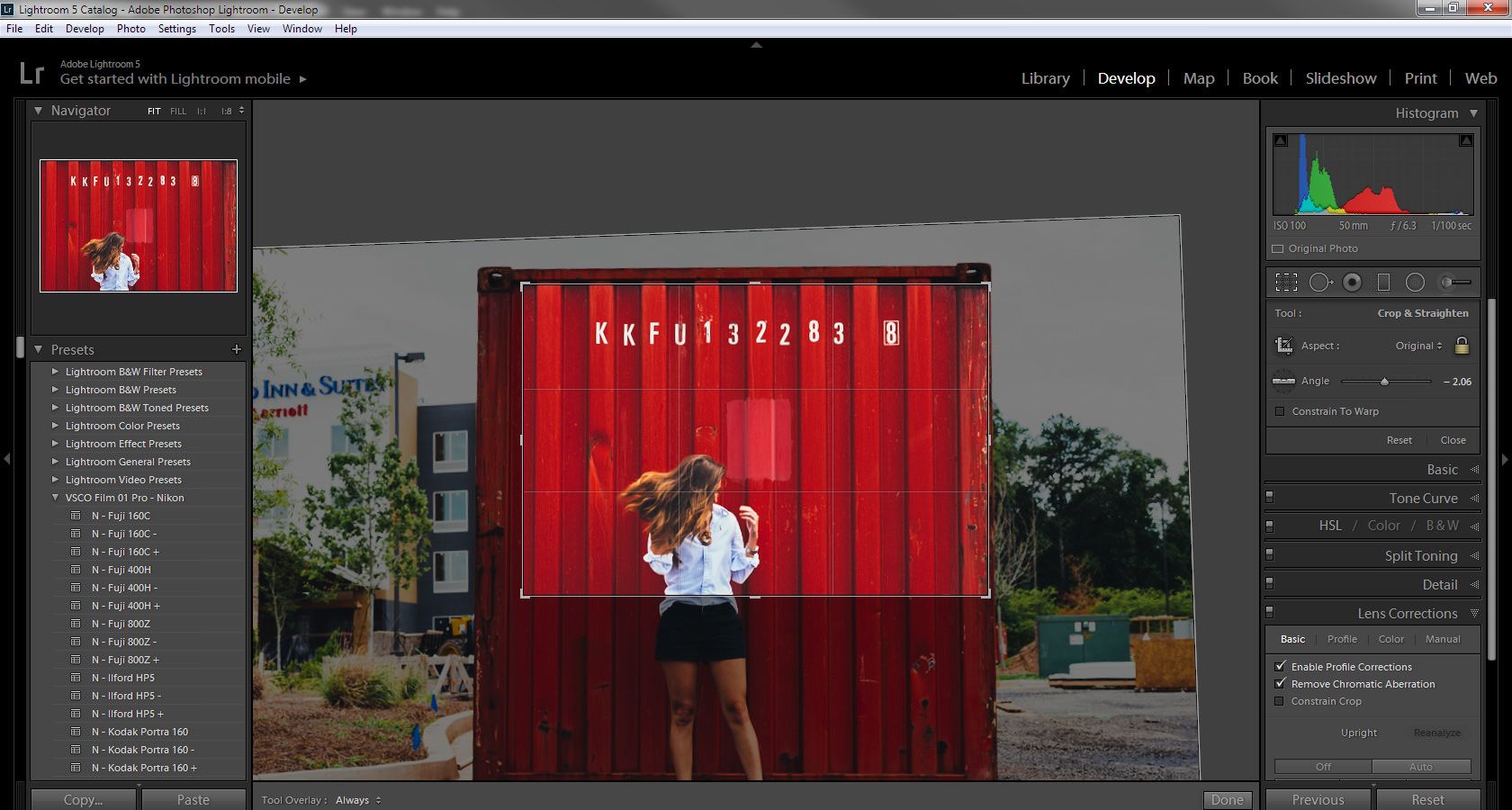Click the N - Kodak Portra 160 preset icon

click(x=76, y=732)
